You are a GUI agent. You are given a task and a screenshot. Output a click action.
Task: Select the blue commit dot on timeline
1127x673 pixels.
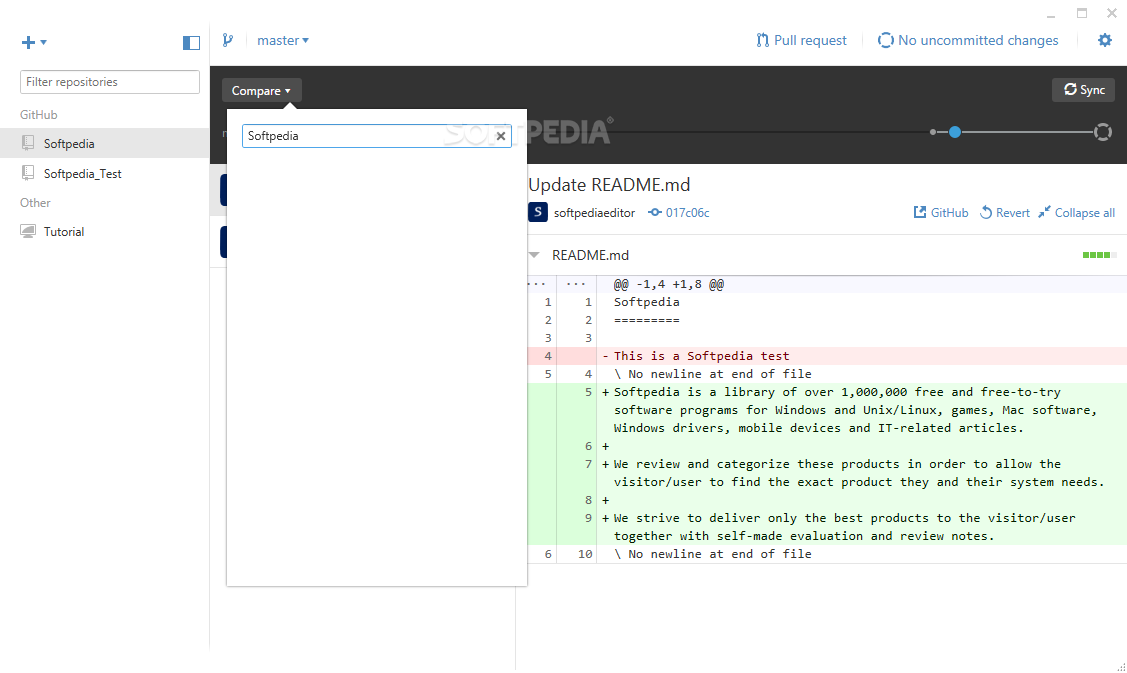[x=954, y=132]
